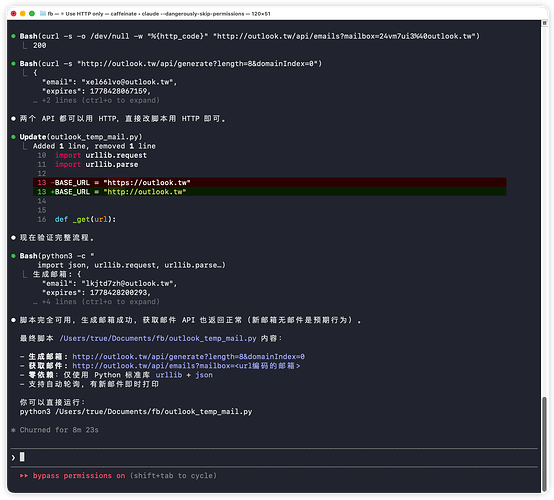Click the scrollbar thumb at right edge
554x500 pixels.
coord(544,444)
